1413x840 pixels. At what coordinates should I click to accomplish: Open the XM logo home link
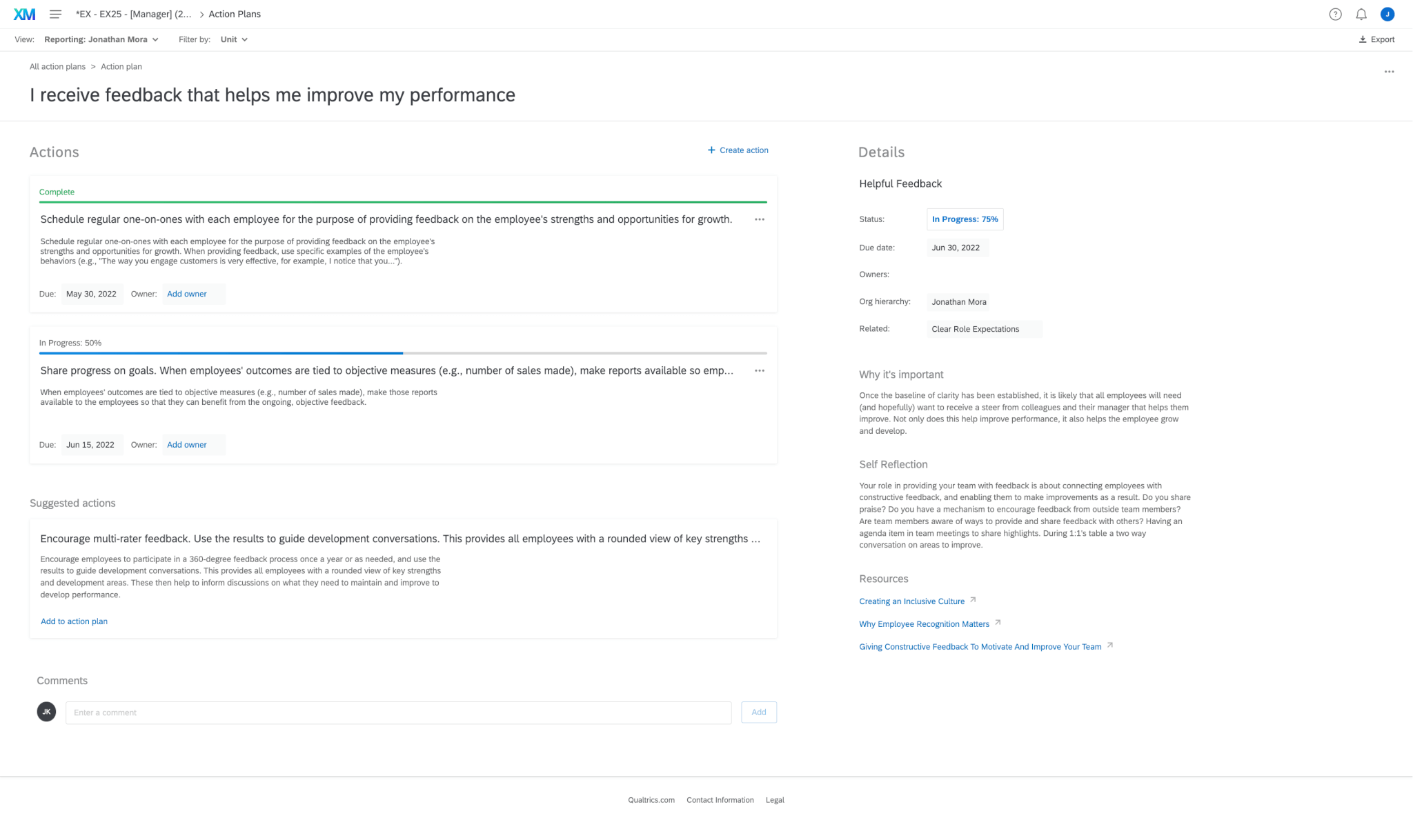point(24,14)
